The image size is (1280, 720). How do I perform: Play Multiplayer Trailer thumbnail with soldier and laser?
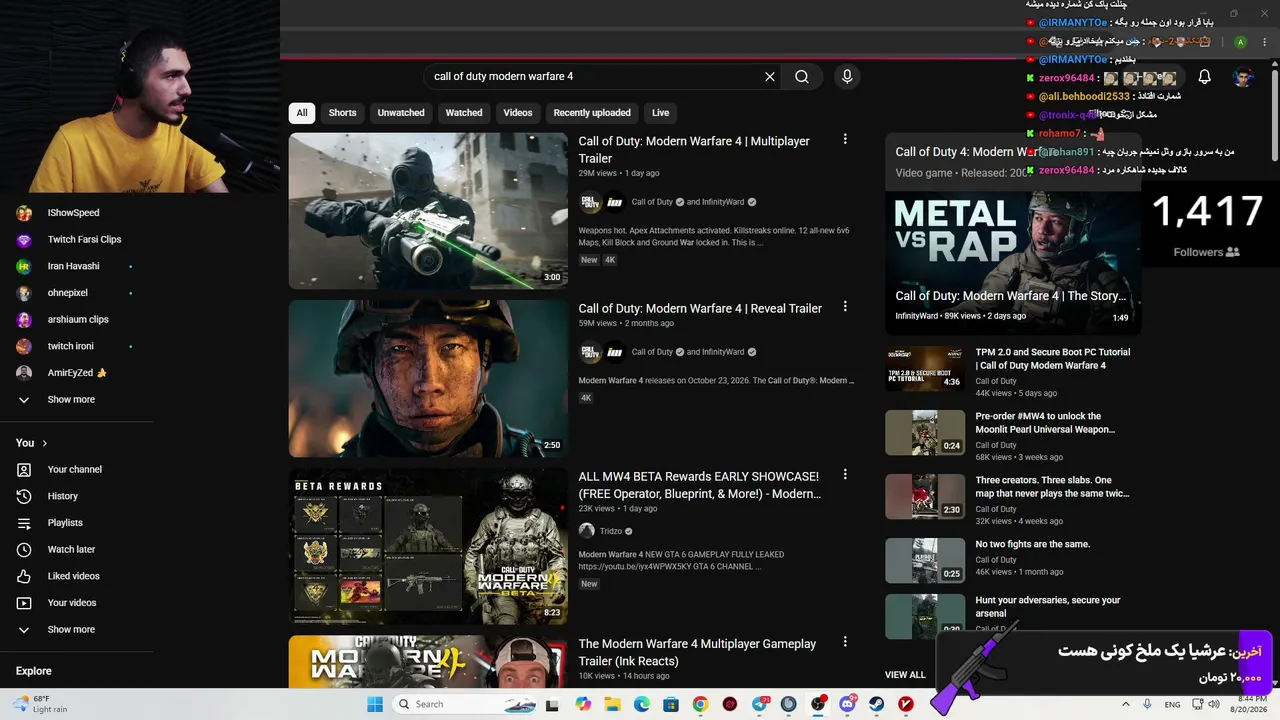[428, 211]
